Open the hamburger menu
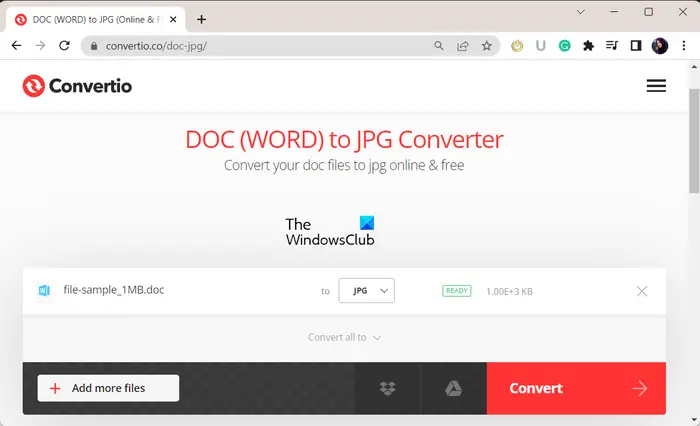This screenshot has height=426, width=700. coord(656,86)
